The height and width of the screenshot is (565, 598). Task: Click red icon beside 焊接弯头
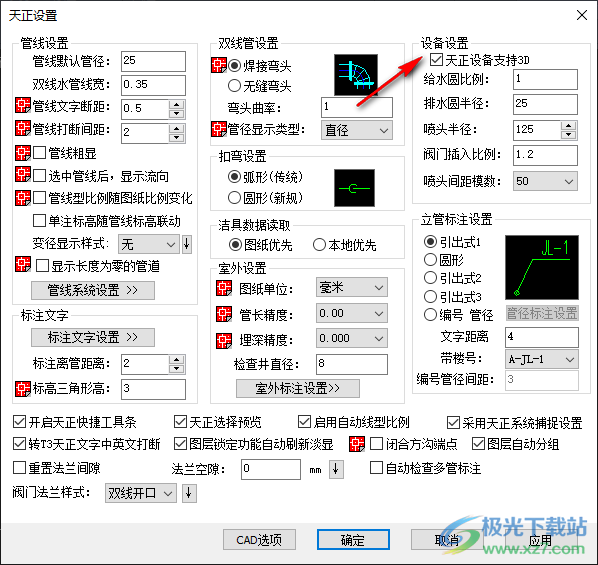[x=219, y=65]
